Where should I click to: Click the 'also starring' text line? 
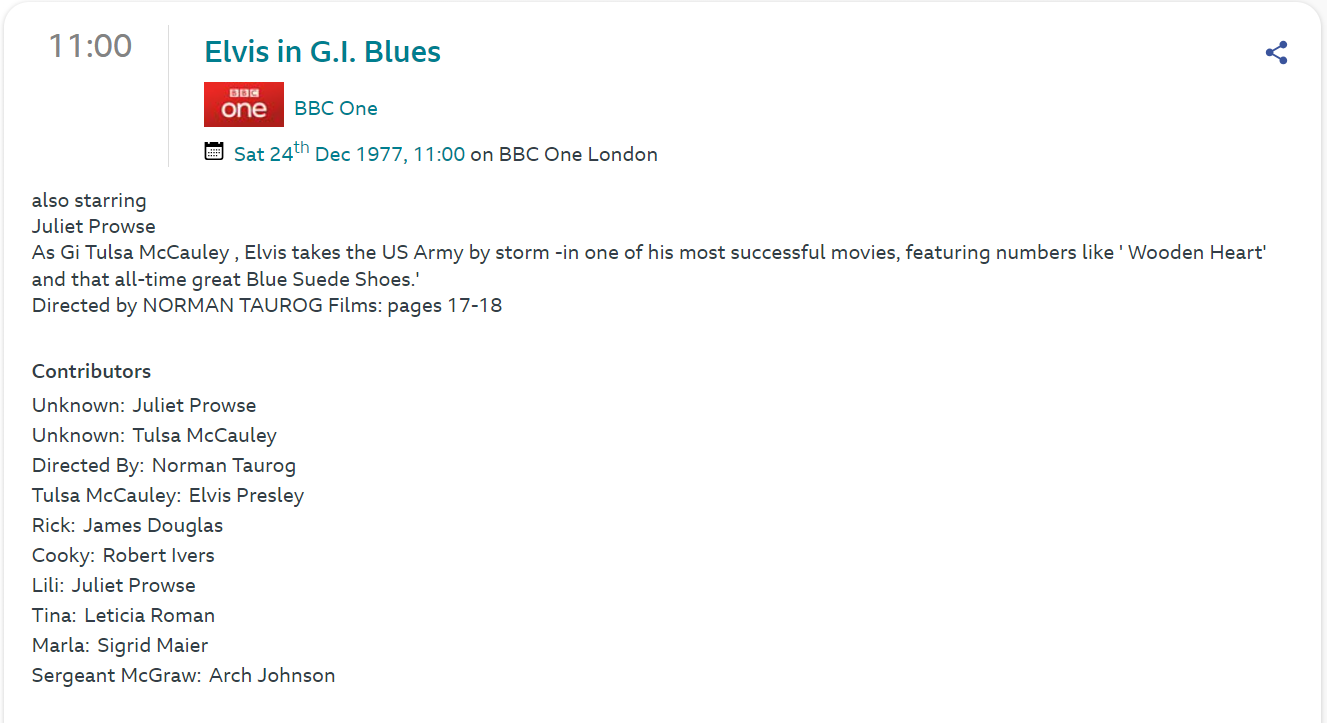pos(89,200)
